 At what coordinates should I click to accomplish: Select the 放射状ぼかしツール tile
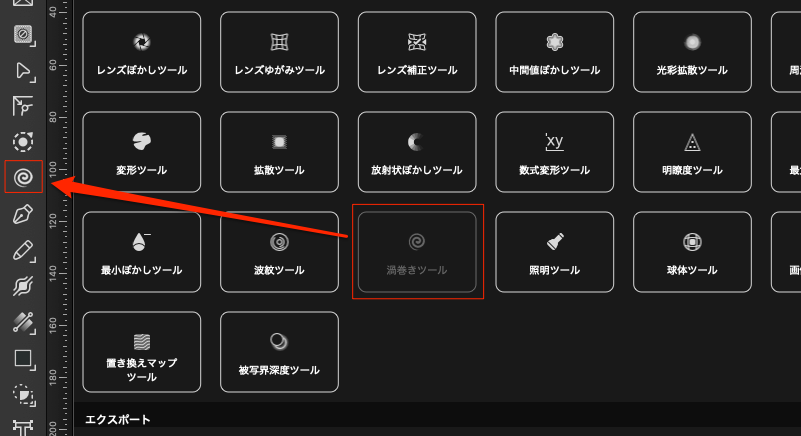click(417, 152)
